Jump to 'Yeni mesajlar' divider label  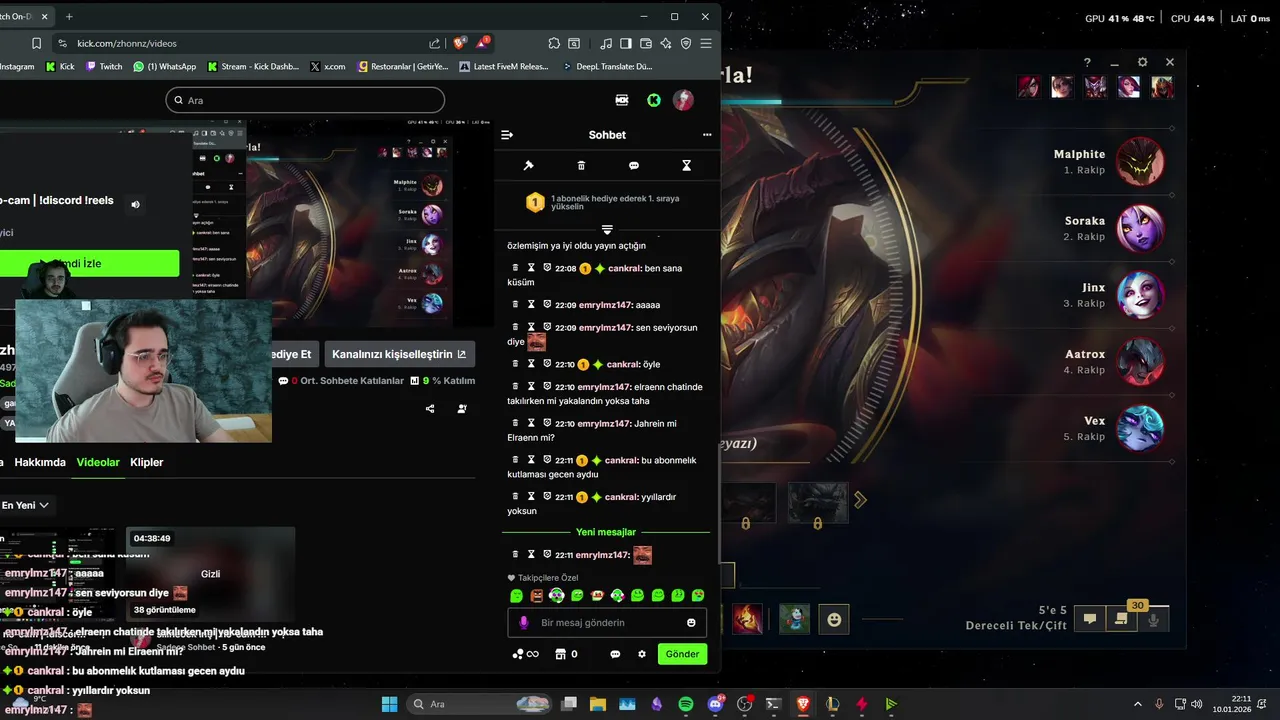pos(606,532)
